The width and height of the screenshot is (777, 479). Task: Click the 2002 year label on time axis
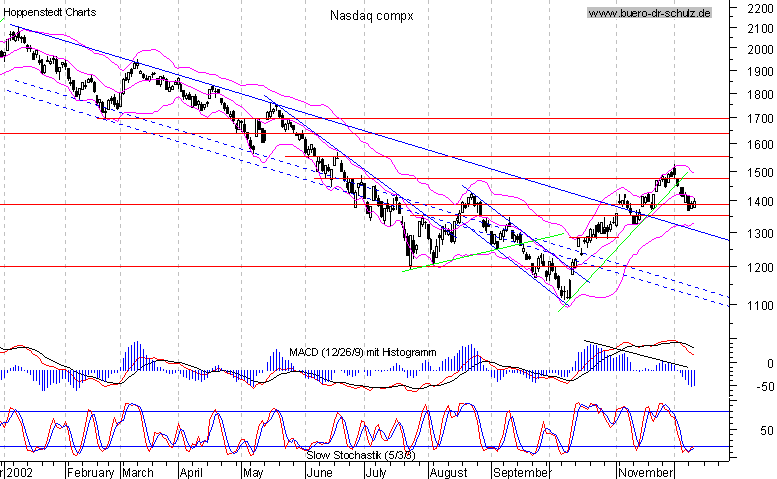click(x=19, y=472)
